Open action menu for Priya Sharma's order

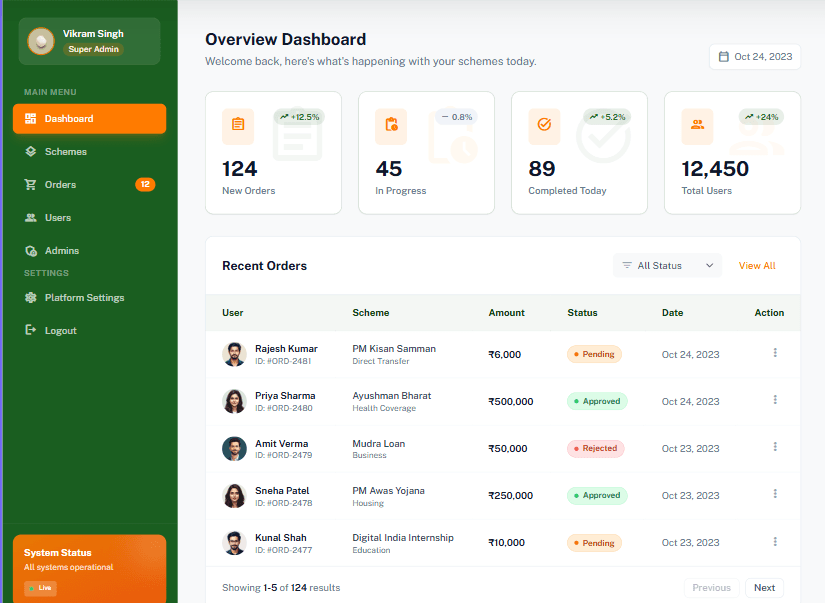(775, 400)
